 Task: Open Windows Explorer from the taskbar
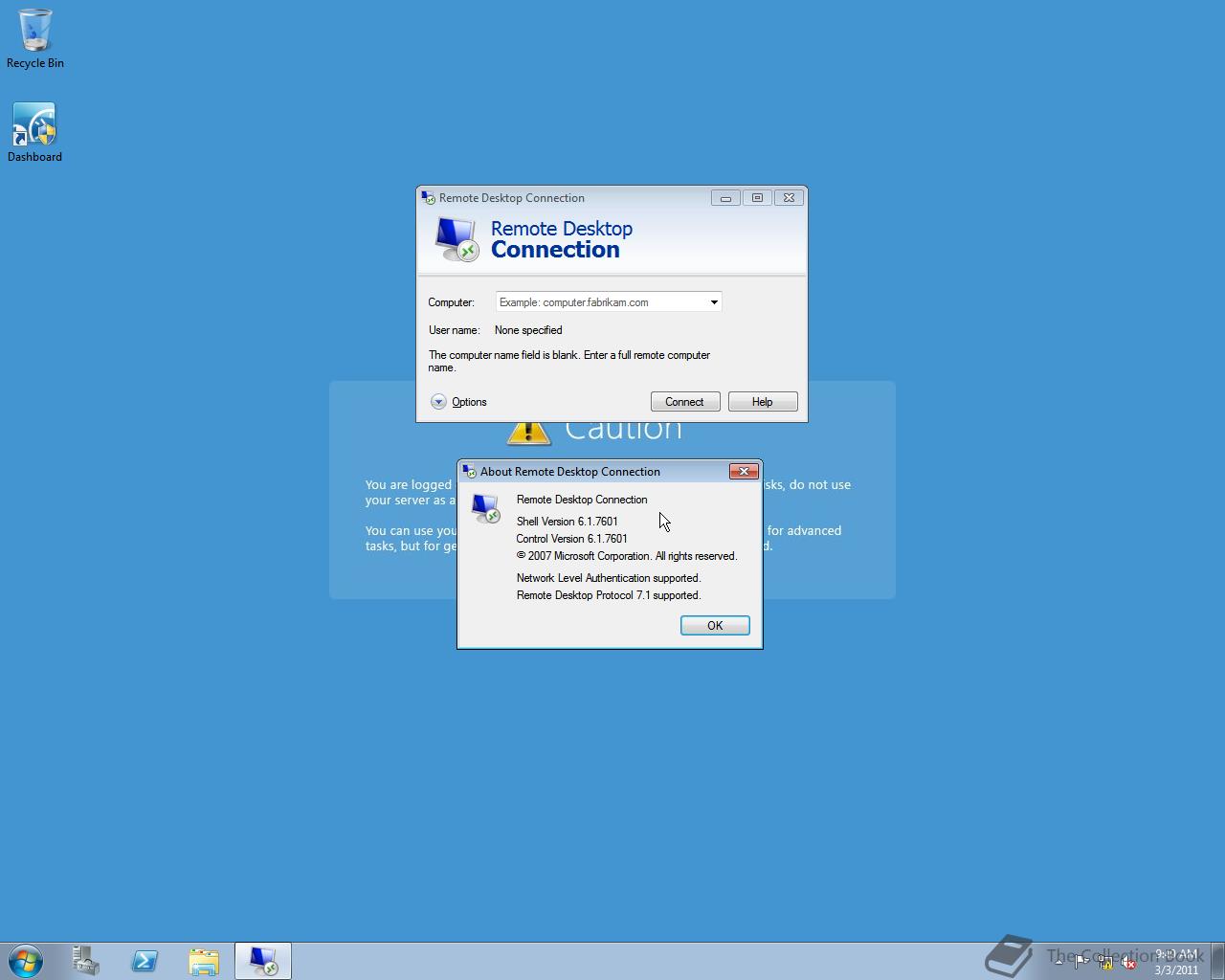[x=204, y=961]
